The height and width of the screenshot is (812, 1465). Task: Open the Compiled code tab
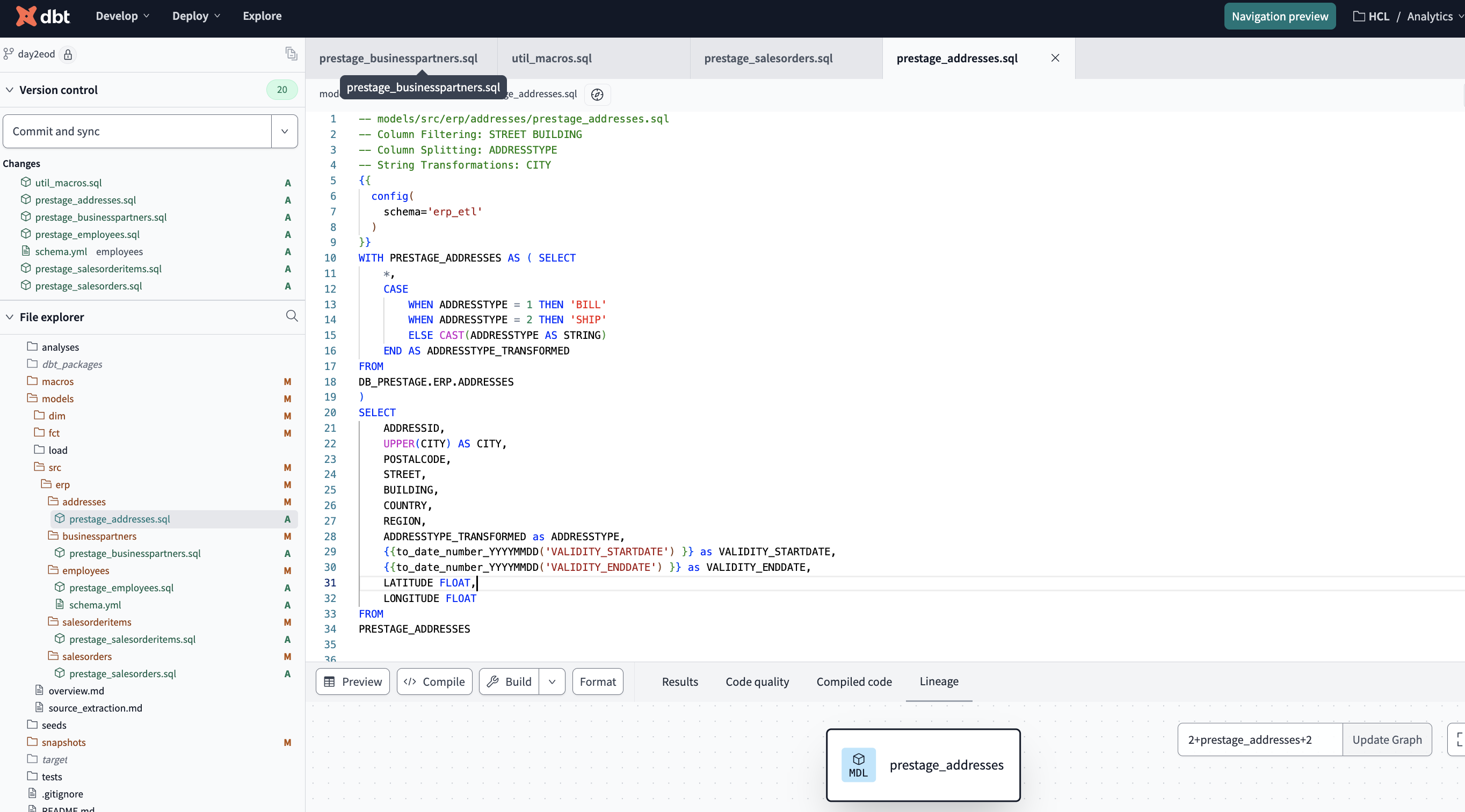(x=854, y=681)
